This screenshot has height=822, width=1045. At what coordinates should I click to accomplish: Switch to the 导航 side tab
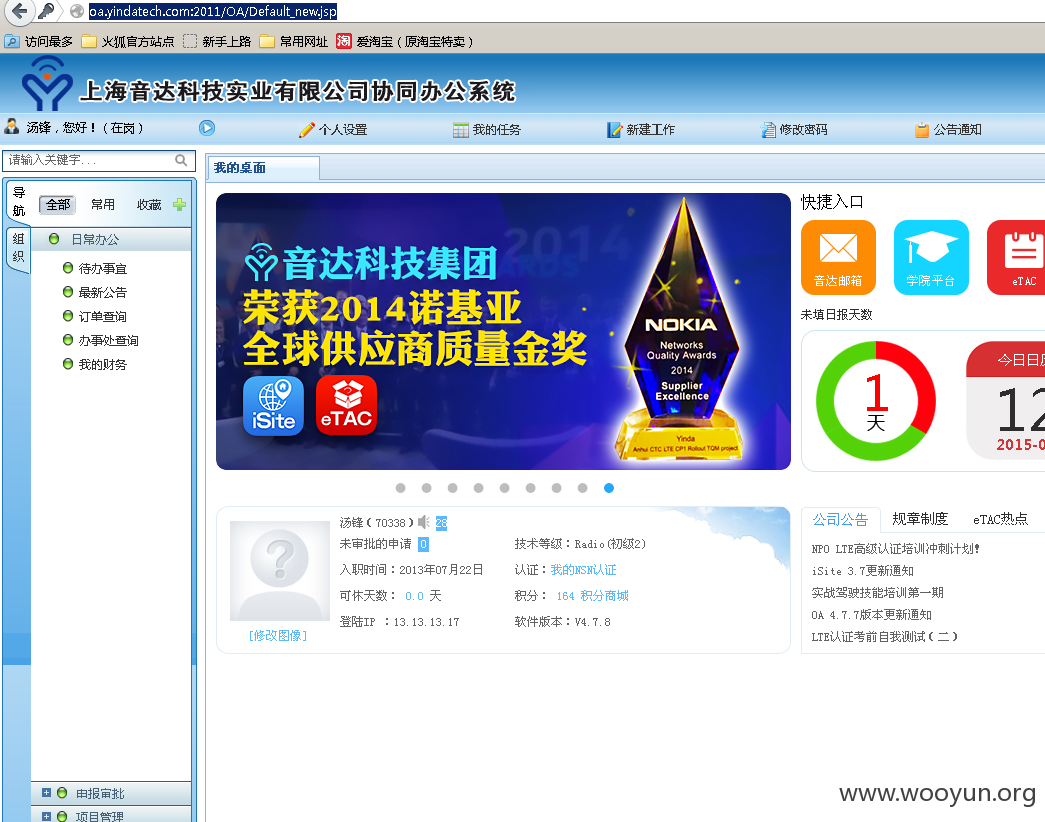point(19,201)
